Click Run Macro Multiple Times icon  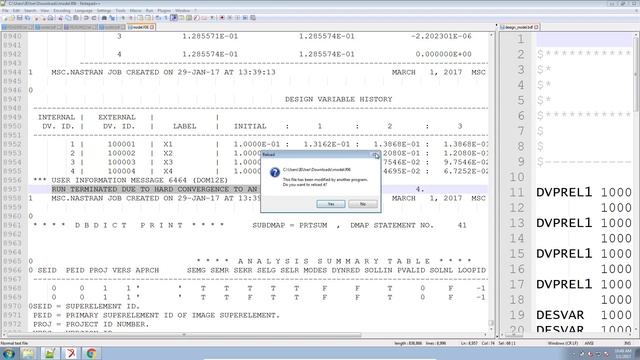point(245,18)
